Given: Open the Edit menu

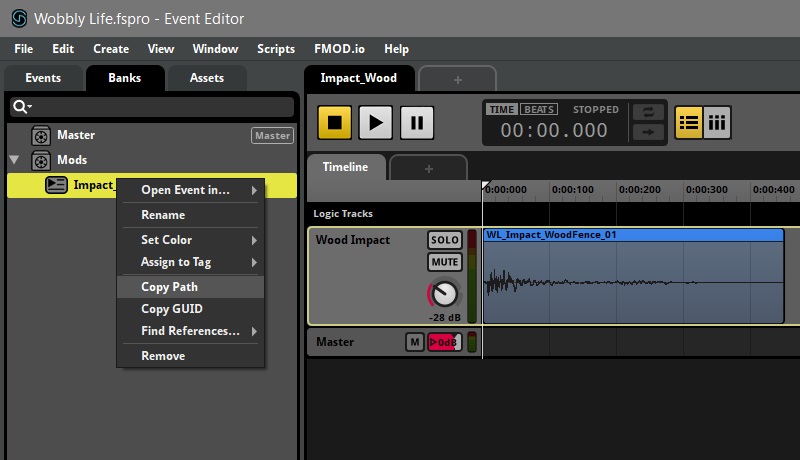Looking at the screenshot, I should click(x=63, y=49).
